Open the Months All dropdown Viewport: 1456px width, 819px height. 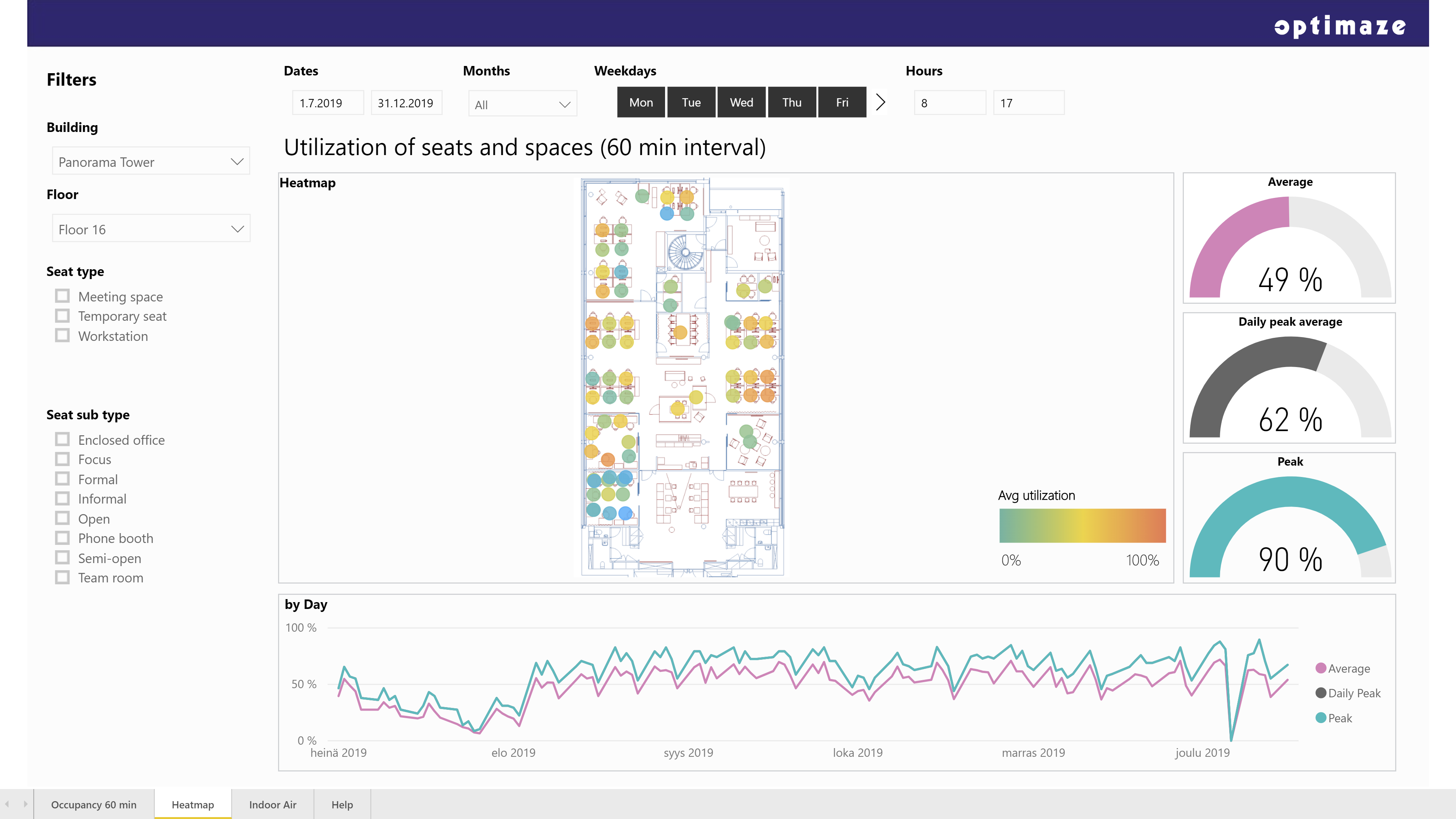coord(522,105)
